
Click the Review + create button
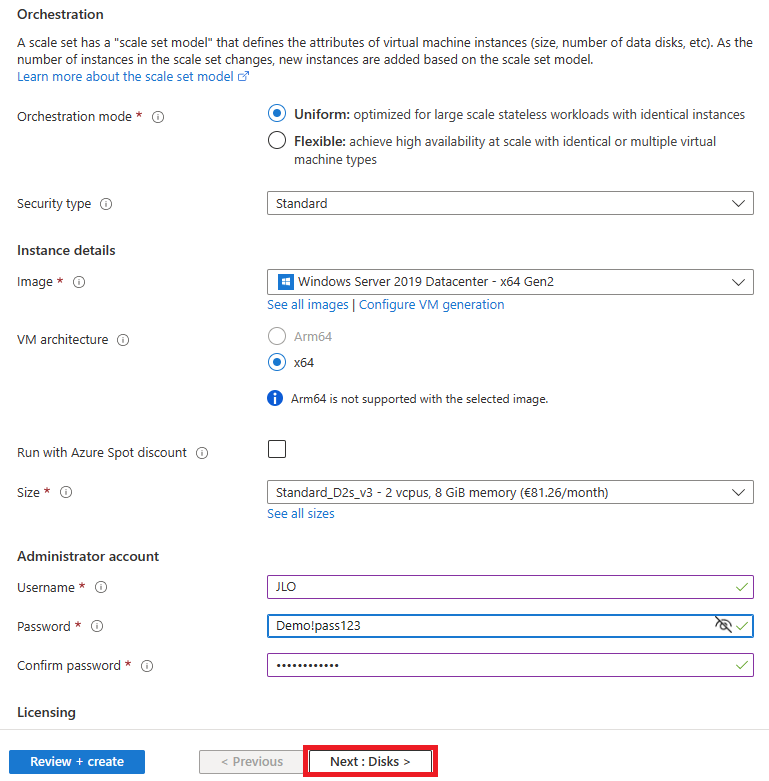77,762
